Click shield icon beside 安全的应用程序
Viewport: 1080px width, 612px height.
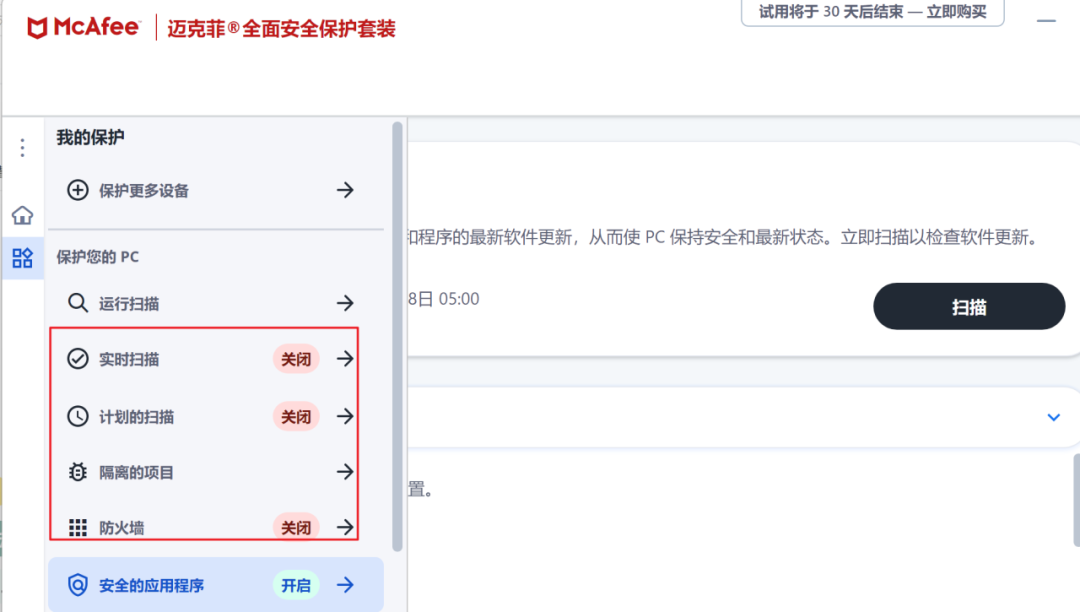[x=78, y=585]
